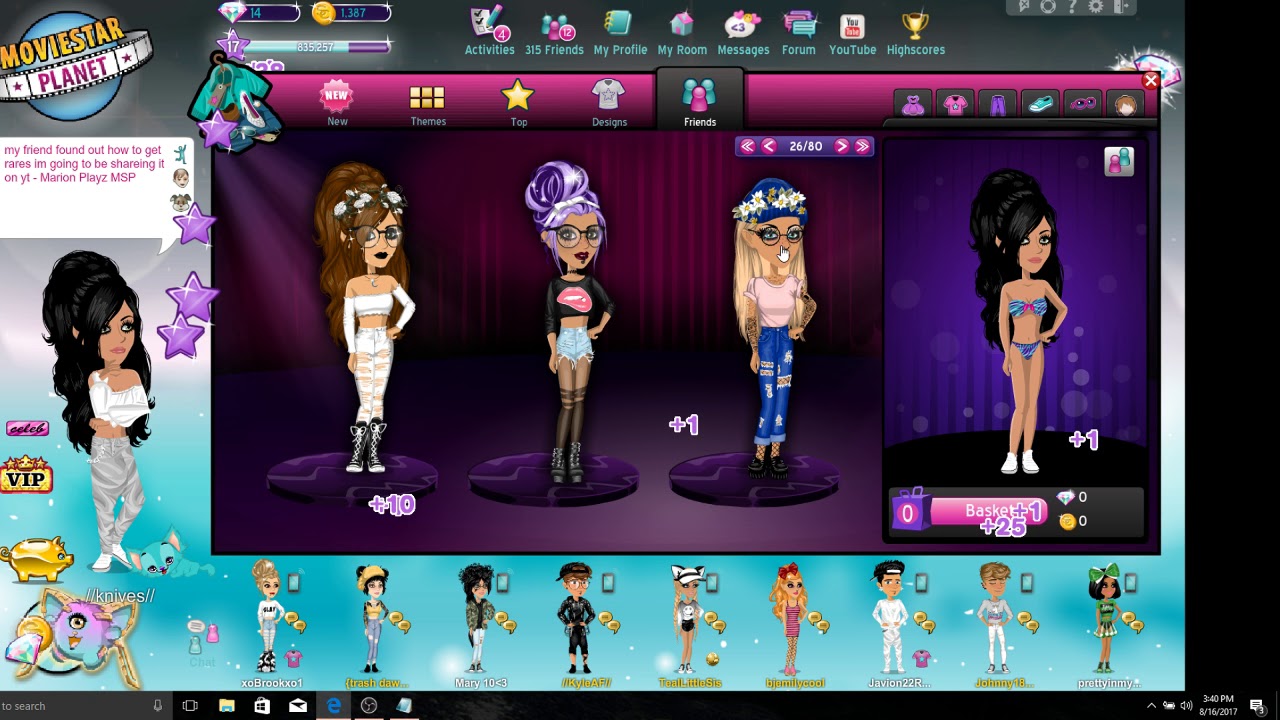Open the Windows notification center
Viewport: 1280px width, 720px height.
pos(1257,706)
